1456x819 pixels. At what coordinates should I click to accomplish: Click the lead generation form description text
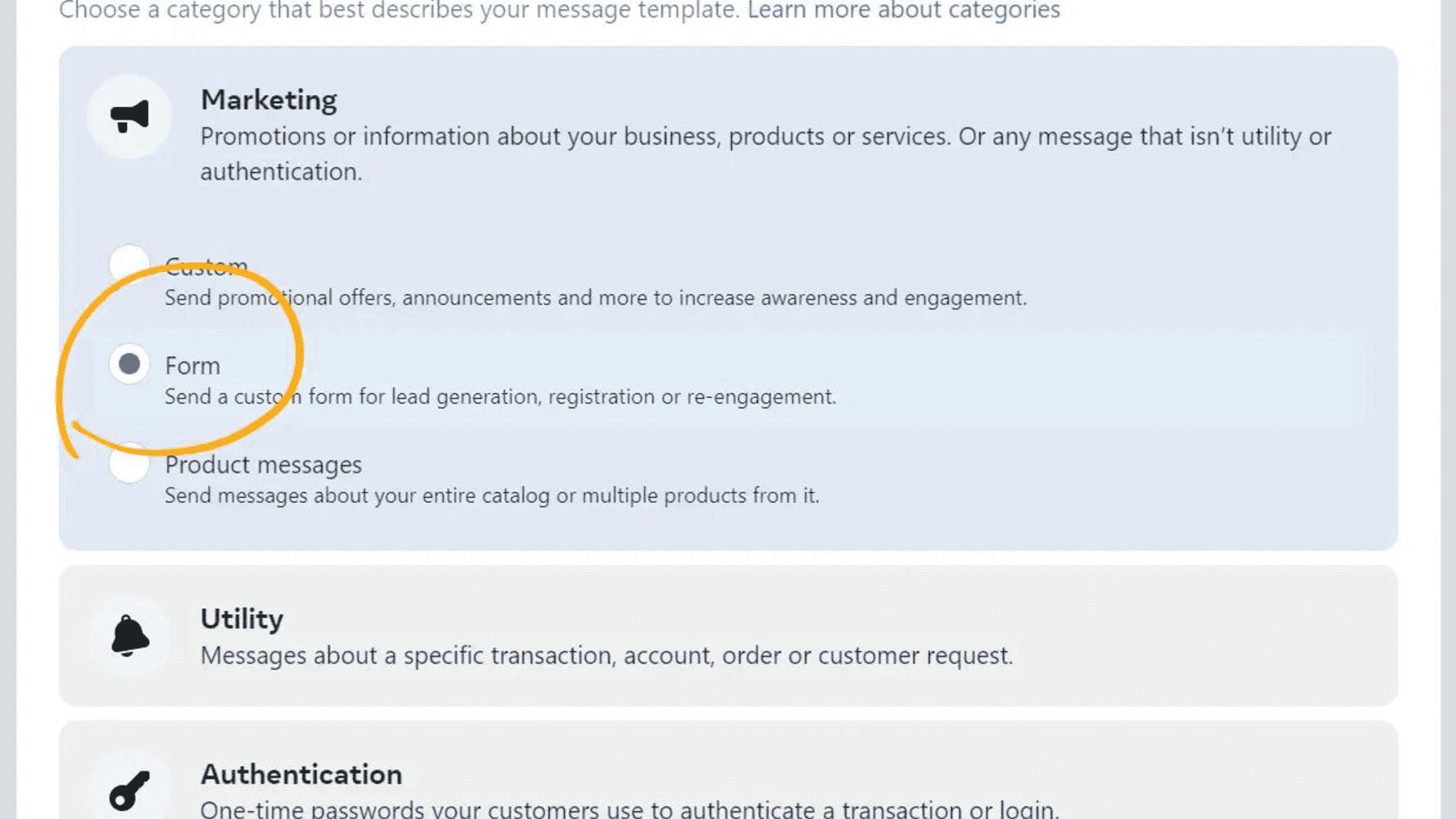(501, 396)
